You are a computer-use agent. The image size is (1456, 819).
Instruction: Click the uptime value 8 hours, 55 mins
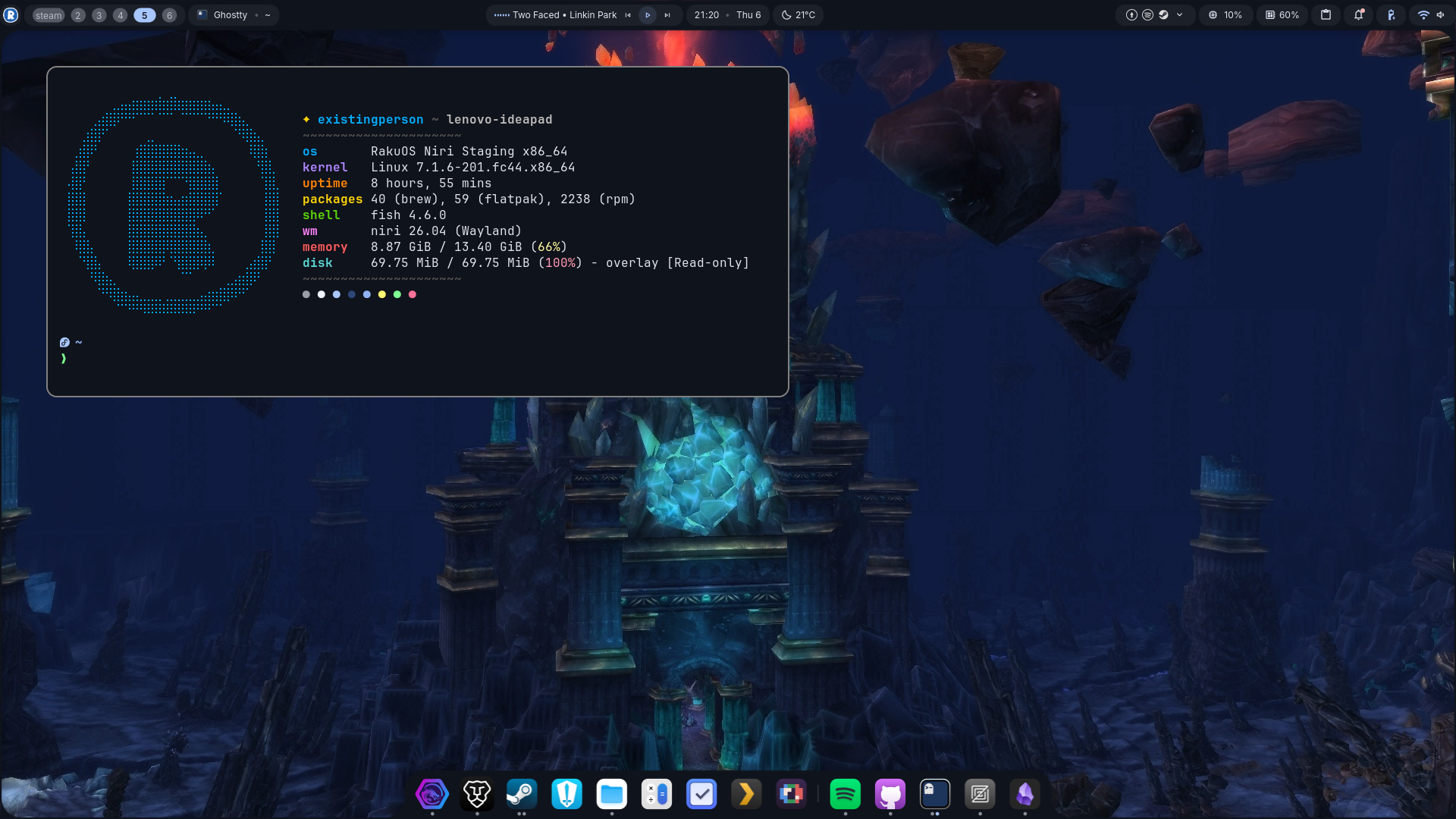click(x=431, y=184)
